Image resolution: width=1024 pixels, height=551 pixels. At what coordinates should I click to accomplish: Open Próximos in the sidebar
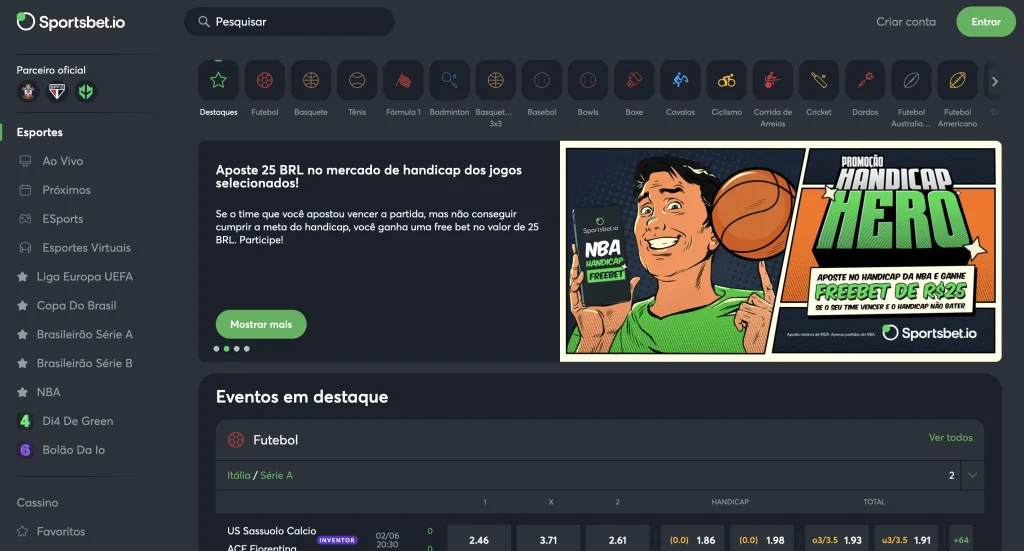[x=66, y=190]
